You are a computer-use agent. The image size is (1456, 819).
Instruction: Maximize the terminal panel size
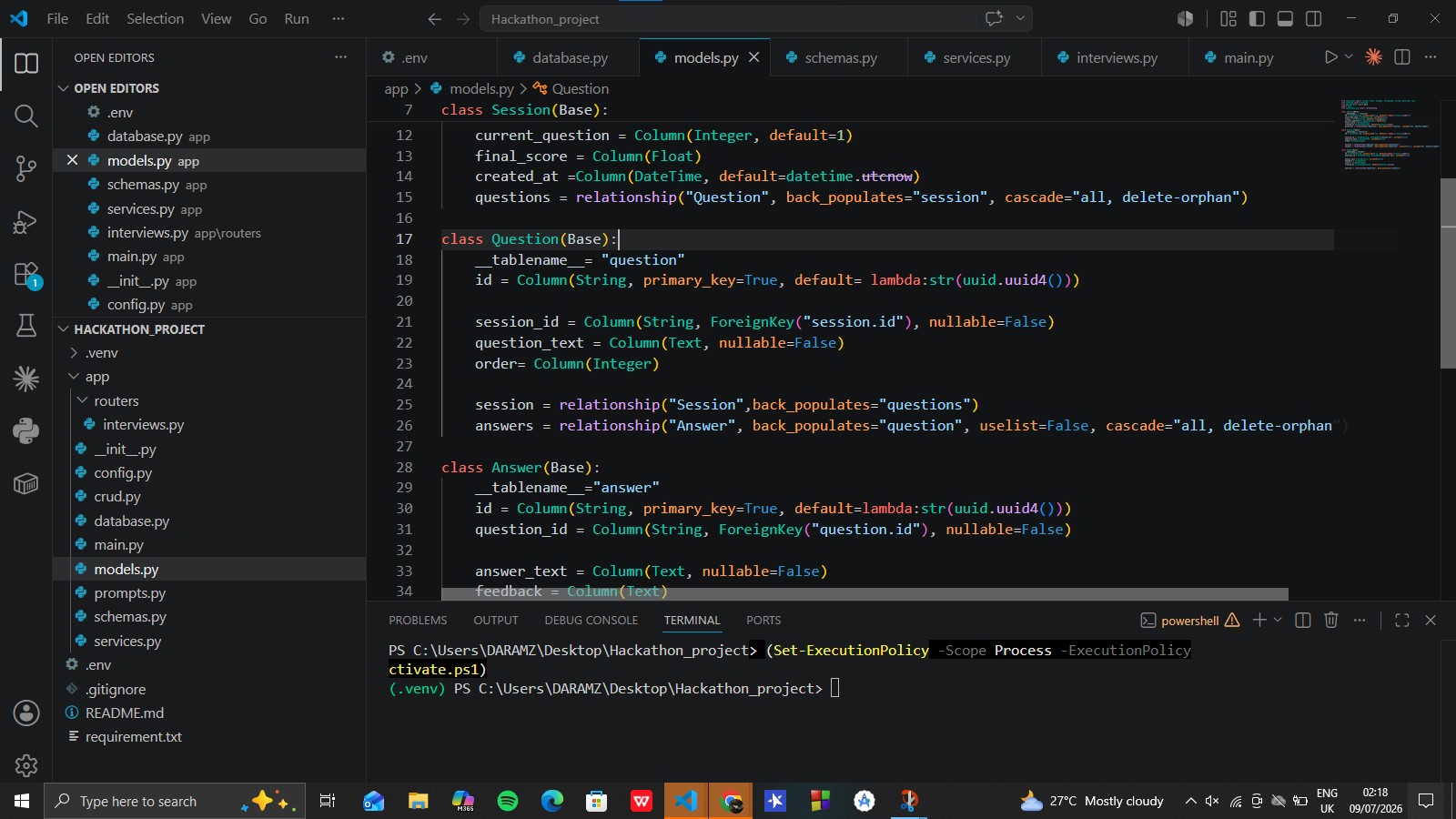pyautogui.click(x=1402, y=620)
